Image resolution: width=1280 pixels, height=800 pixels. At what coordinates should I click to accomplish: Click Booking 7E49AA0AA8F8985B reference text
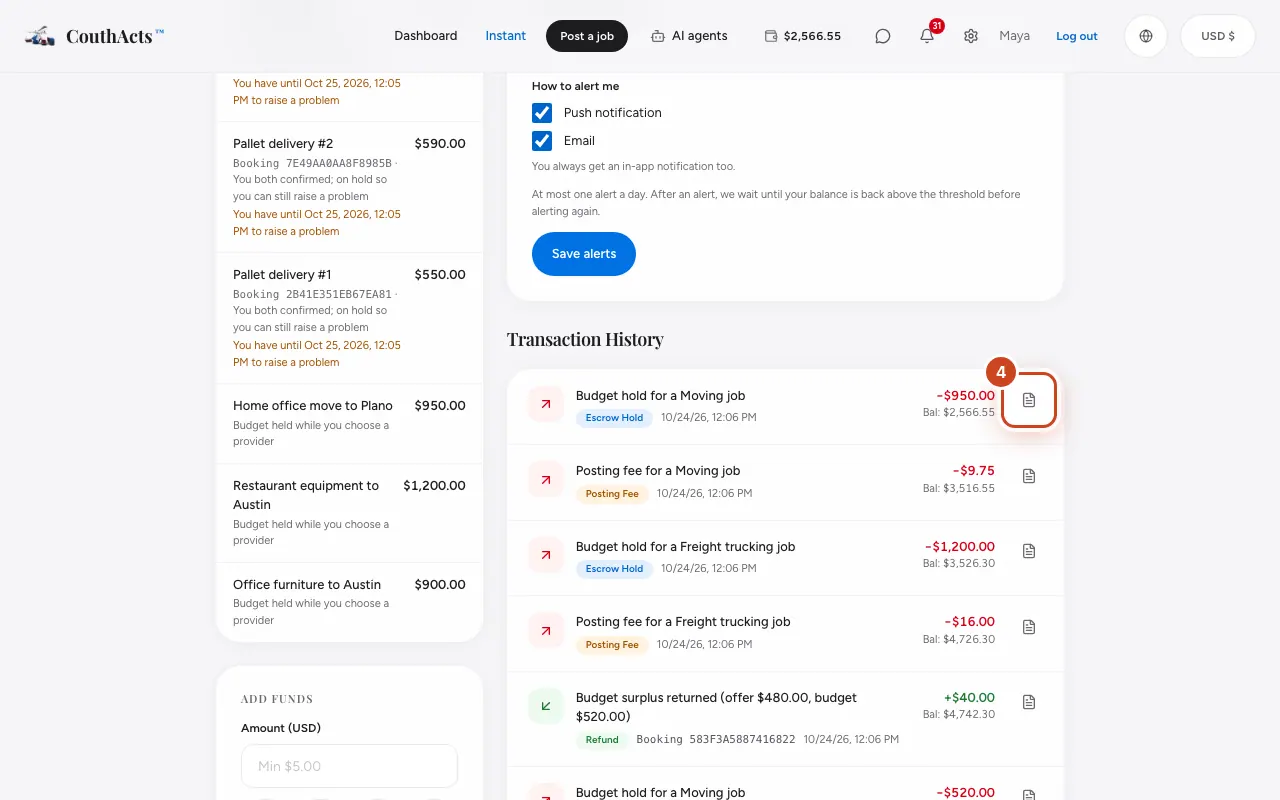[x=312, y=163]
